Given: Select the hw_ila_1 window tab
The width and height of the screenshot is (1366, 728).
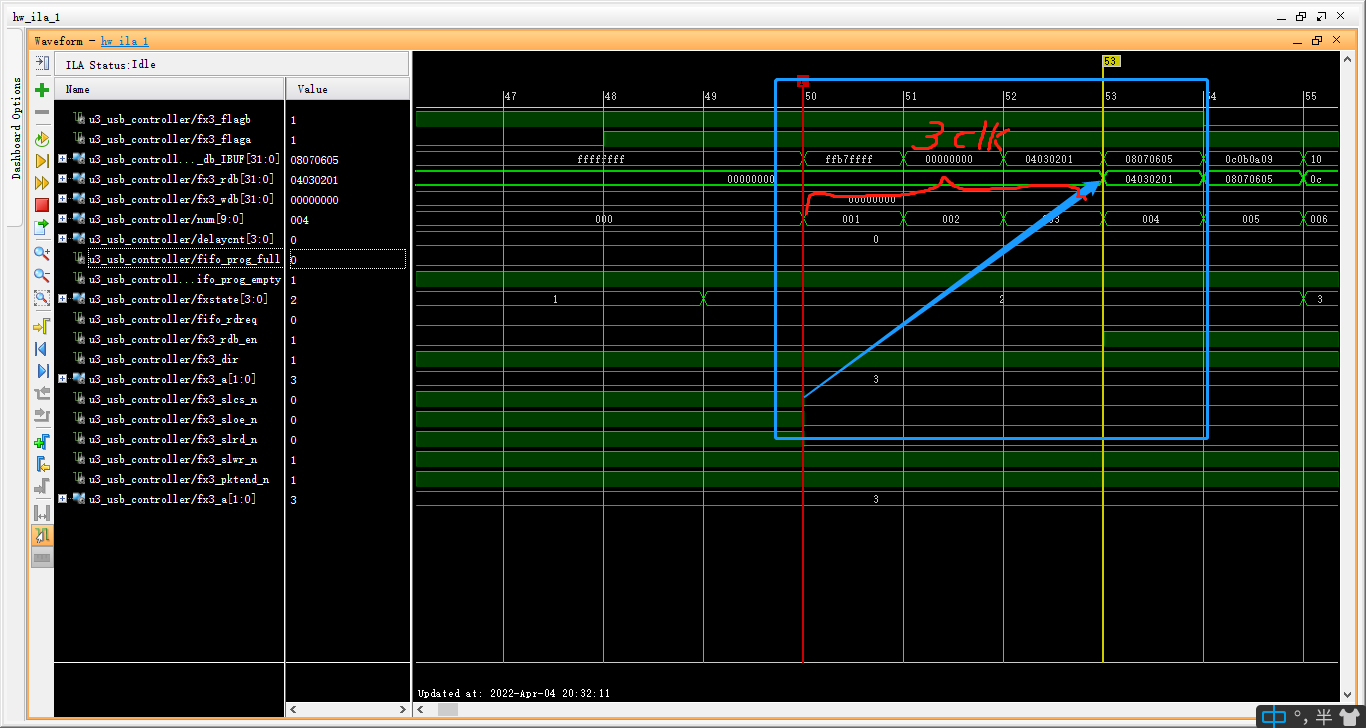Looking at the screenshot, I should [35, 16].
